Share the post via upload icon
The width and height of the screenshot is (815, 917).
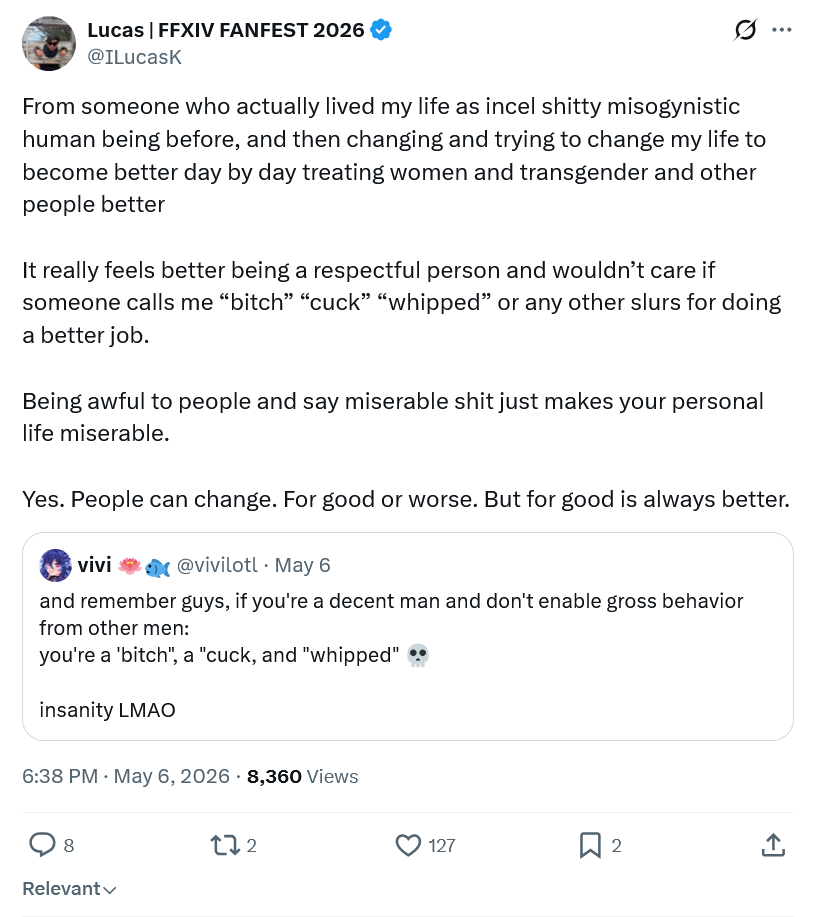773,845
